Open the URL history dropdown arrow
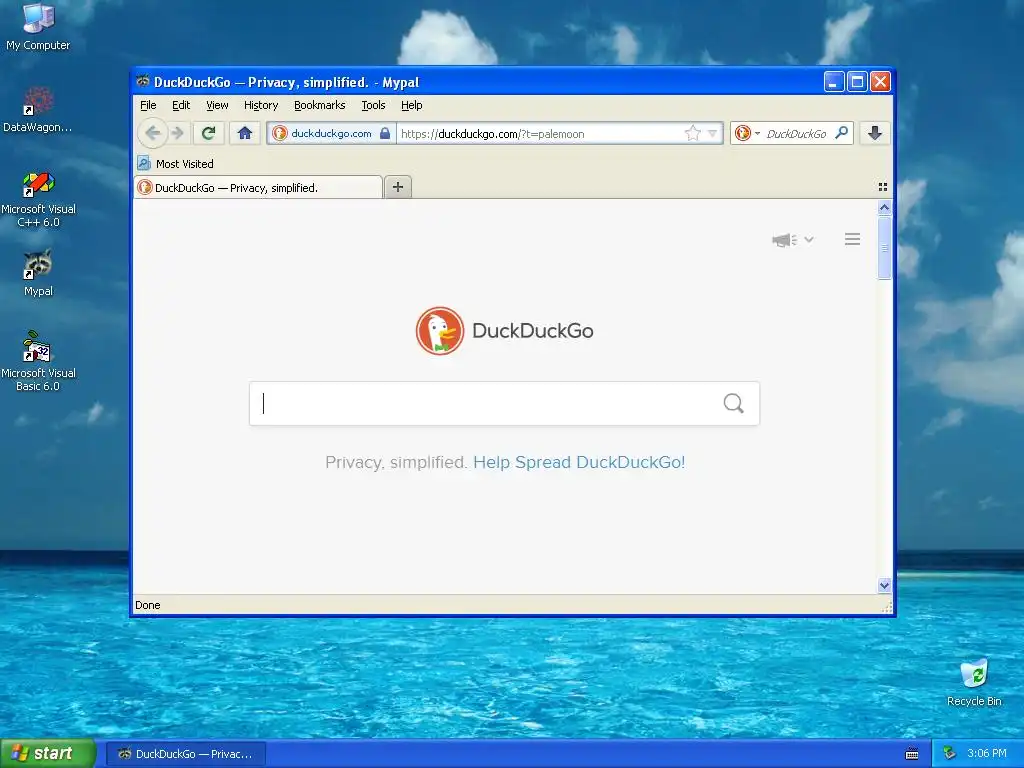 pos(712,133)
